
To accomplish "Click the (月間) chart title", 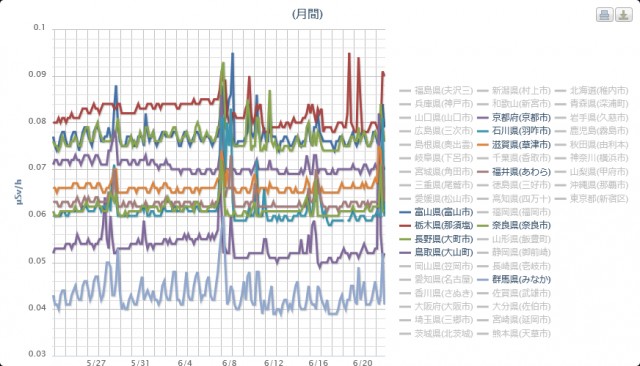I will (x=307, y=14).
